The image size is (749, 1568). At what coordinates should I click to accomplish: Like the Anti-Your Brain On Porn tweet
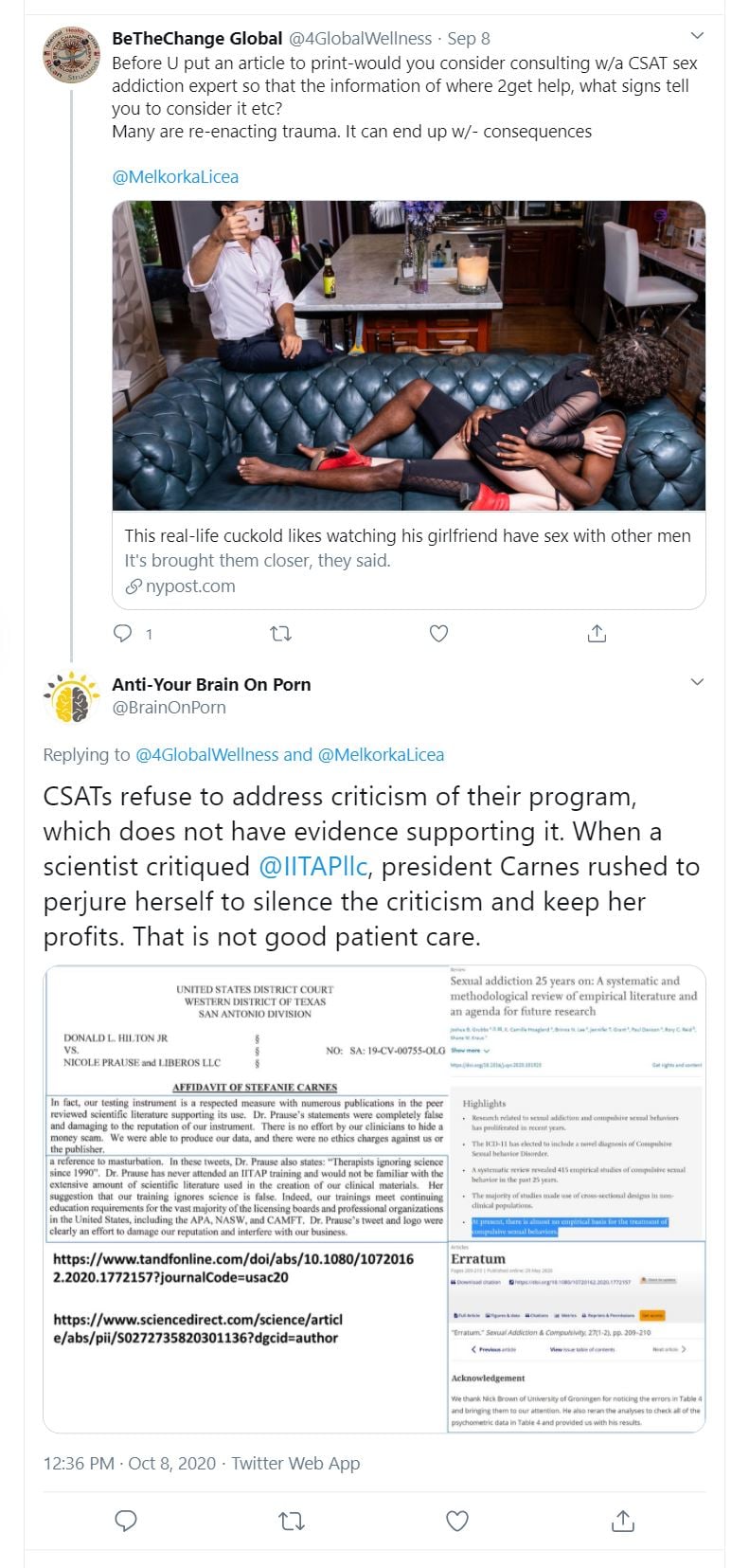point(457,1521)
